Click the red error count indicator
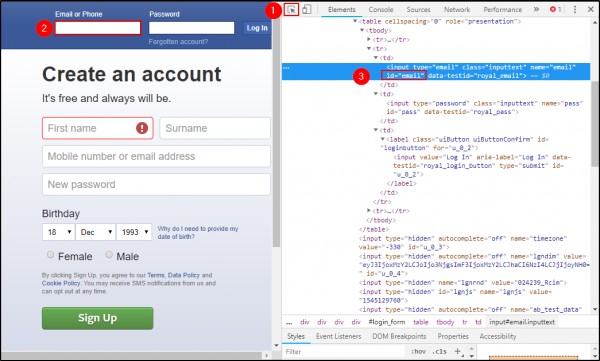The width and height of the screenshot is (600, 361). coord(556,9)
